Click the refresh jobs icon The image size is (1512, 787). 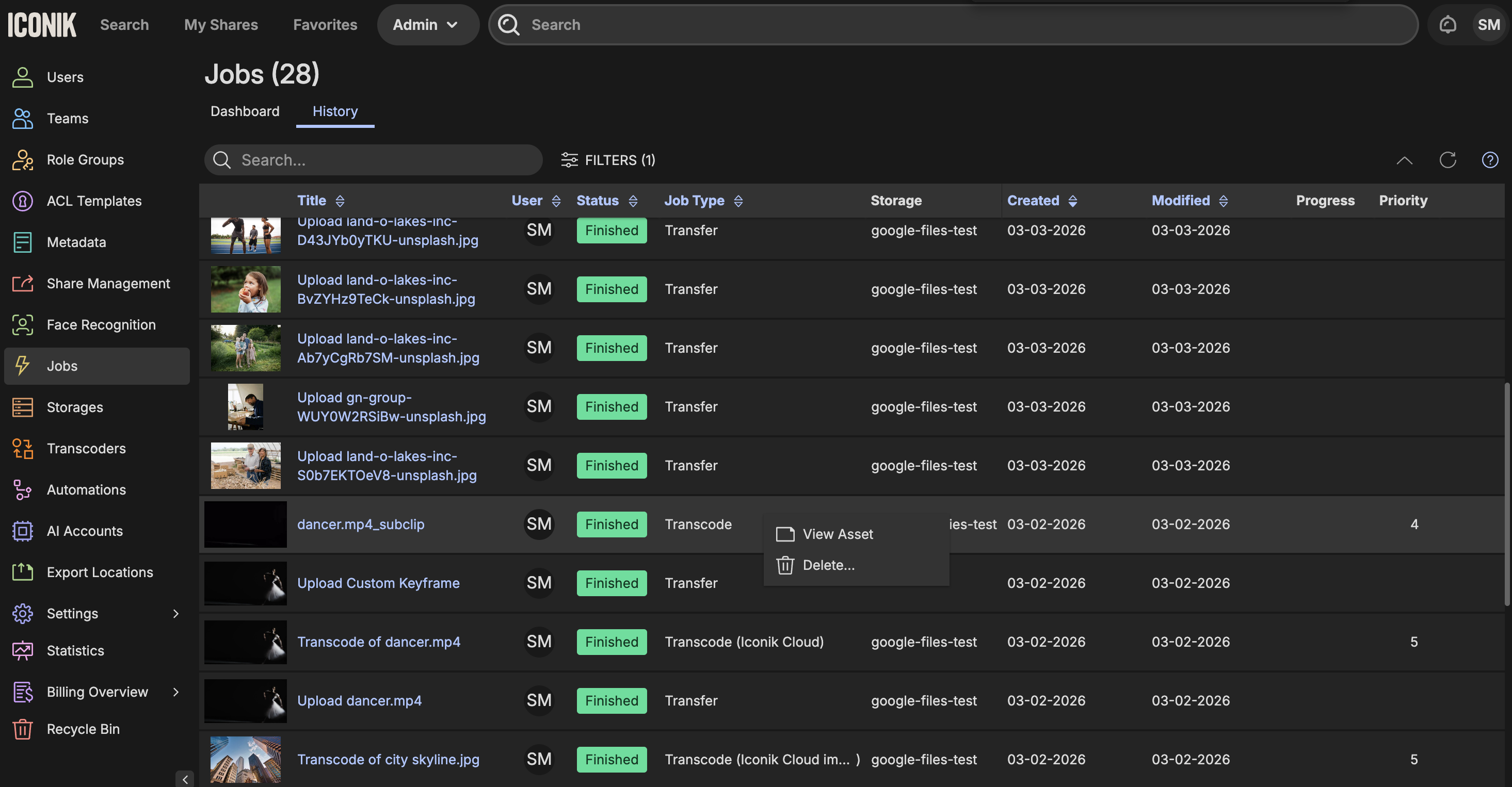1447,160
